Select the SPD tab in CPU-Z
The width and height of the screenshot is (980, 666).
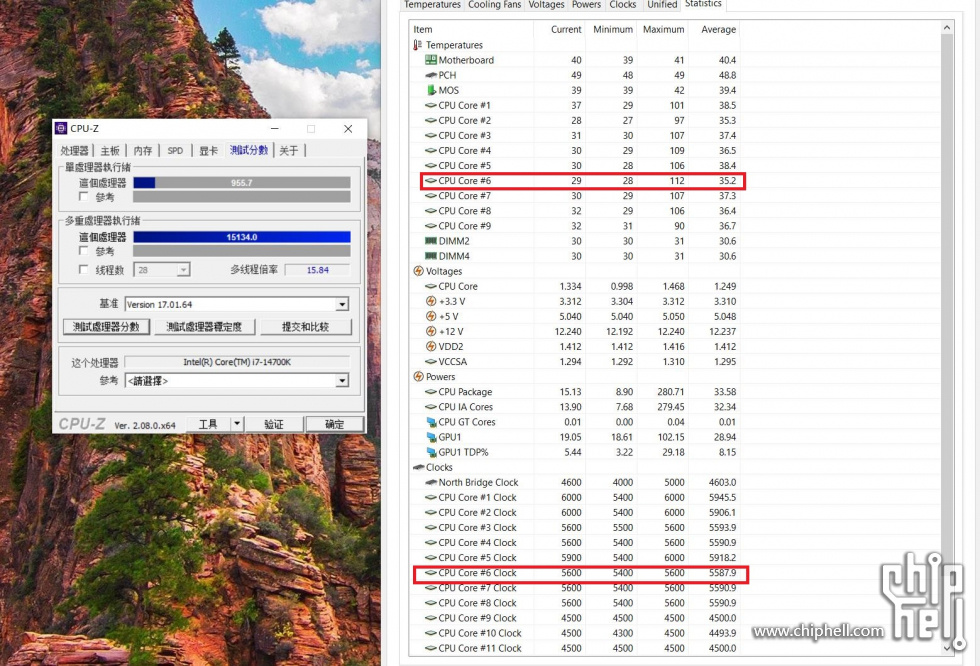[x=176, y=150]
